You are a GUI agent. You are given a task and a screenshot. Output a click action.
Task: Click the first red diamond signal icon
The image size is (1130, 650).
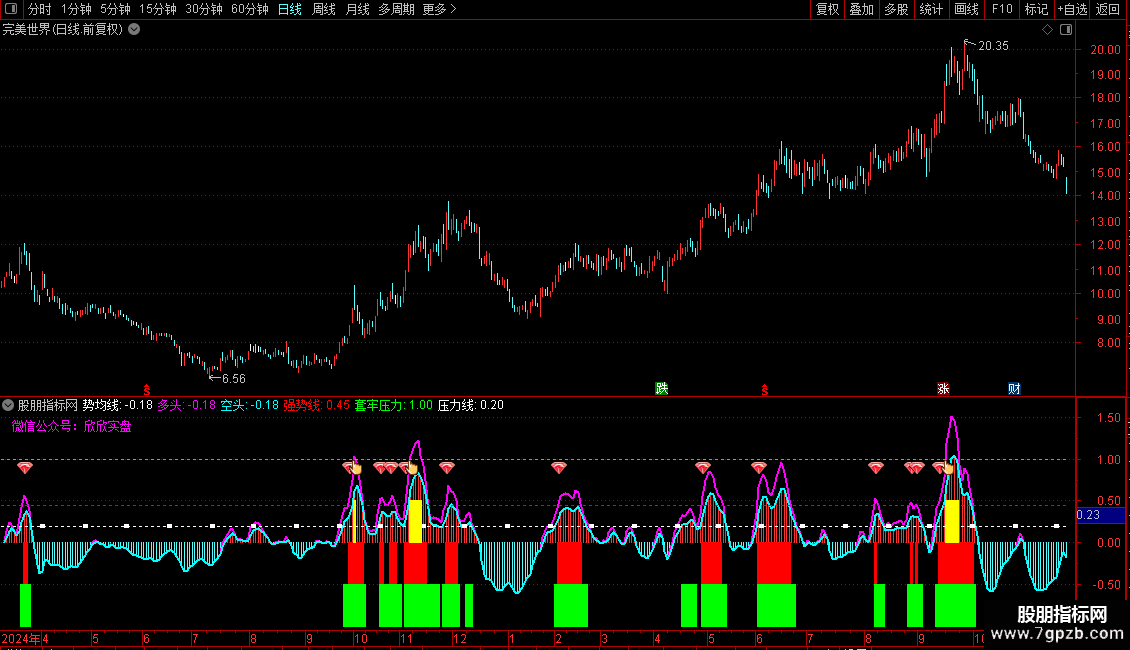25,468
